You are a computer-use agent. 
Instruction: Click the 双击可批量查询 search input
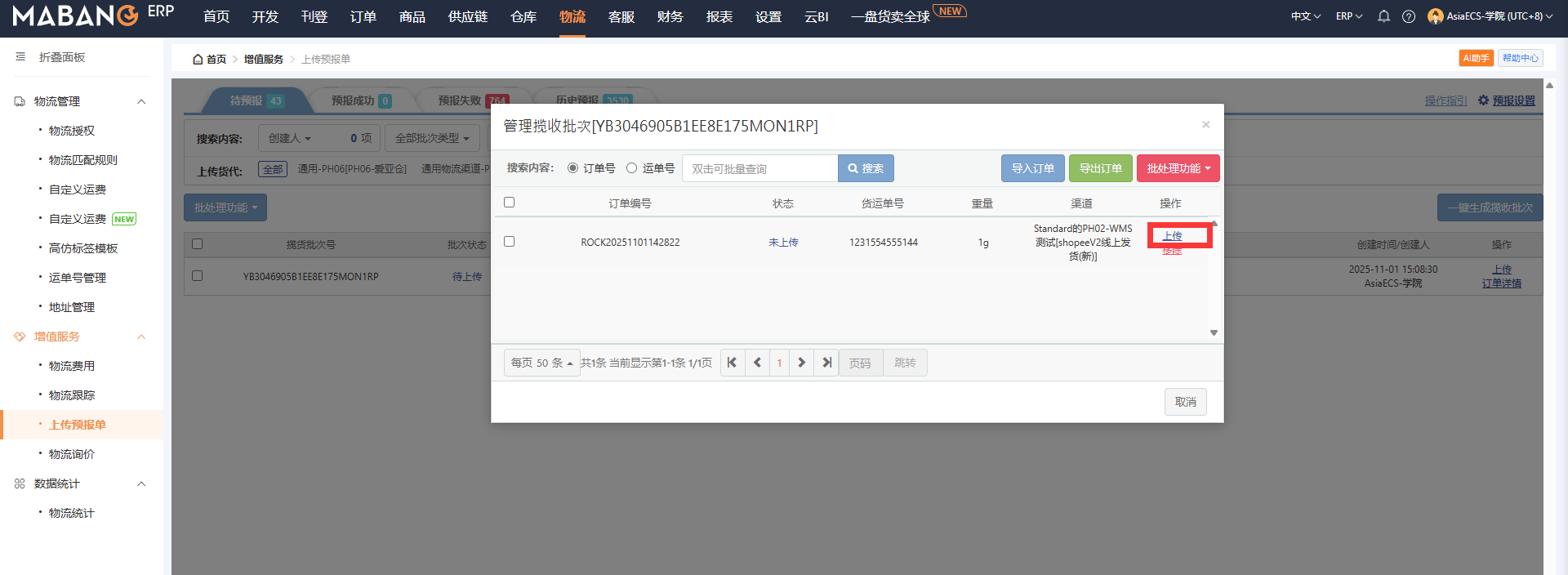(759, 168)
